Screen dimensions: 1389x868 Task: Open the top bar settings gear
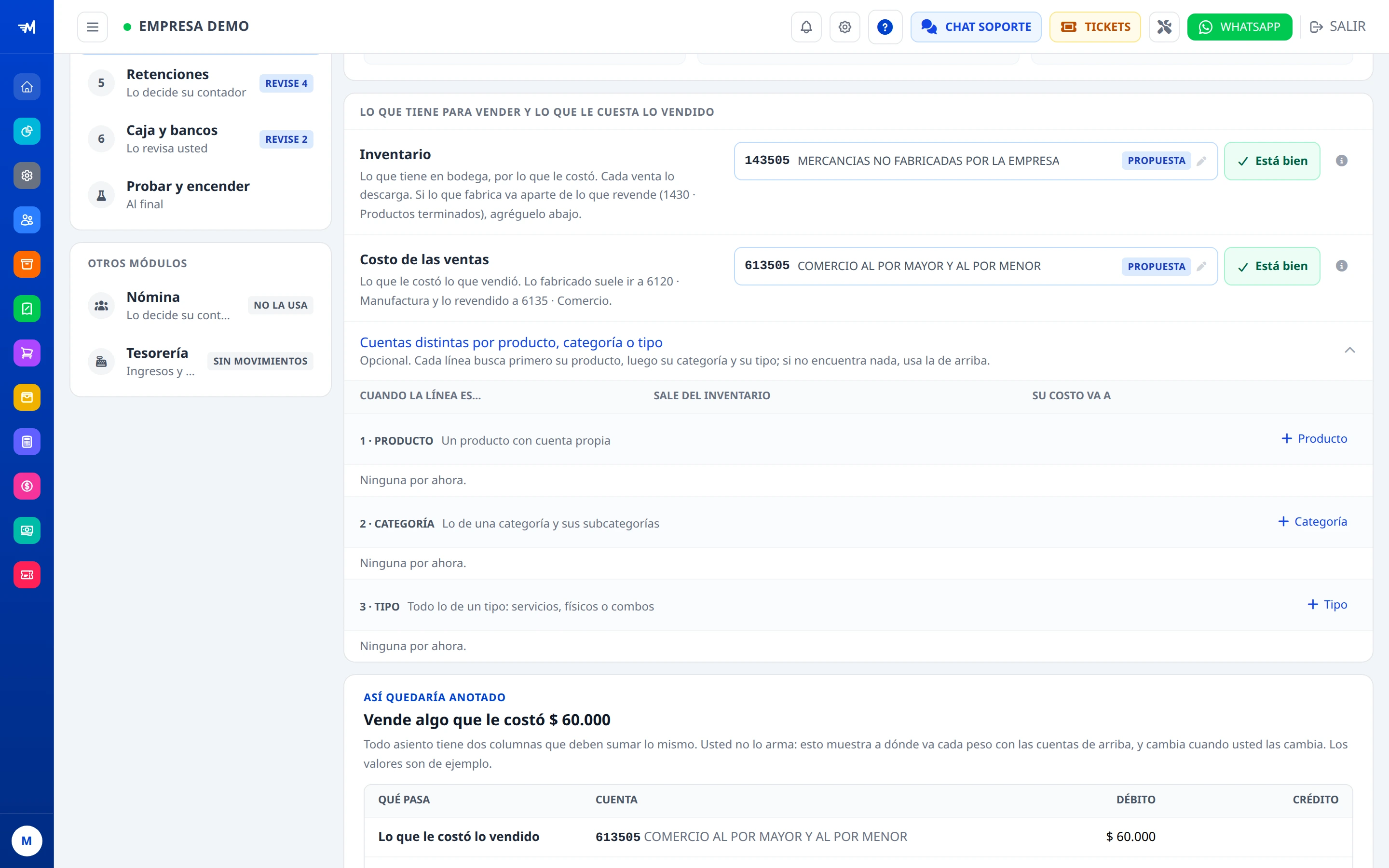844,27
